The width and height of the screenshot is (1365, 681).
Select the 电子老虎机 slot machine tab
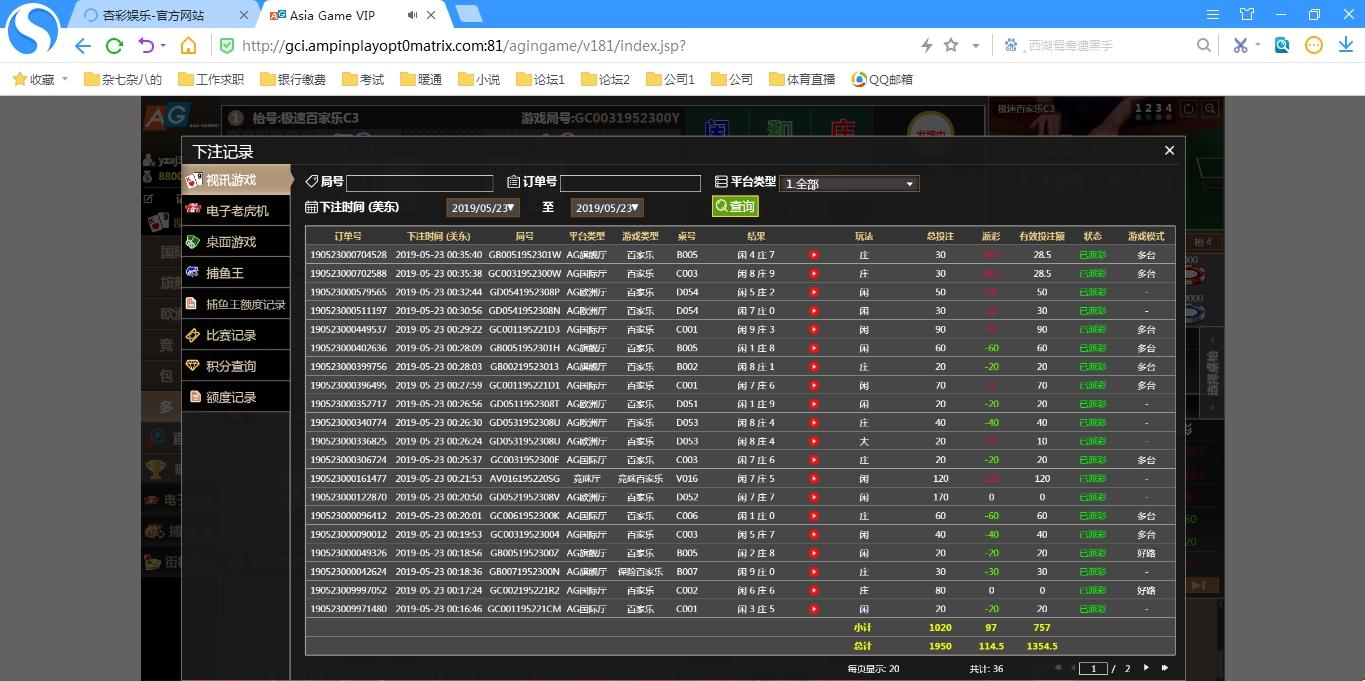coord(236,211)
